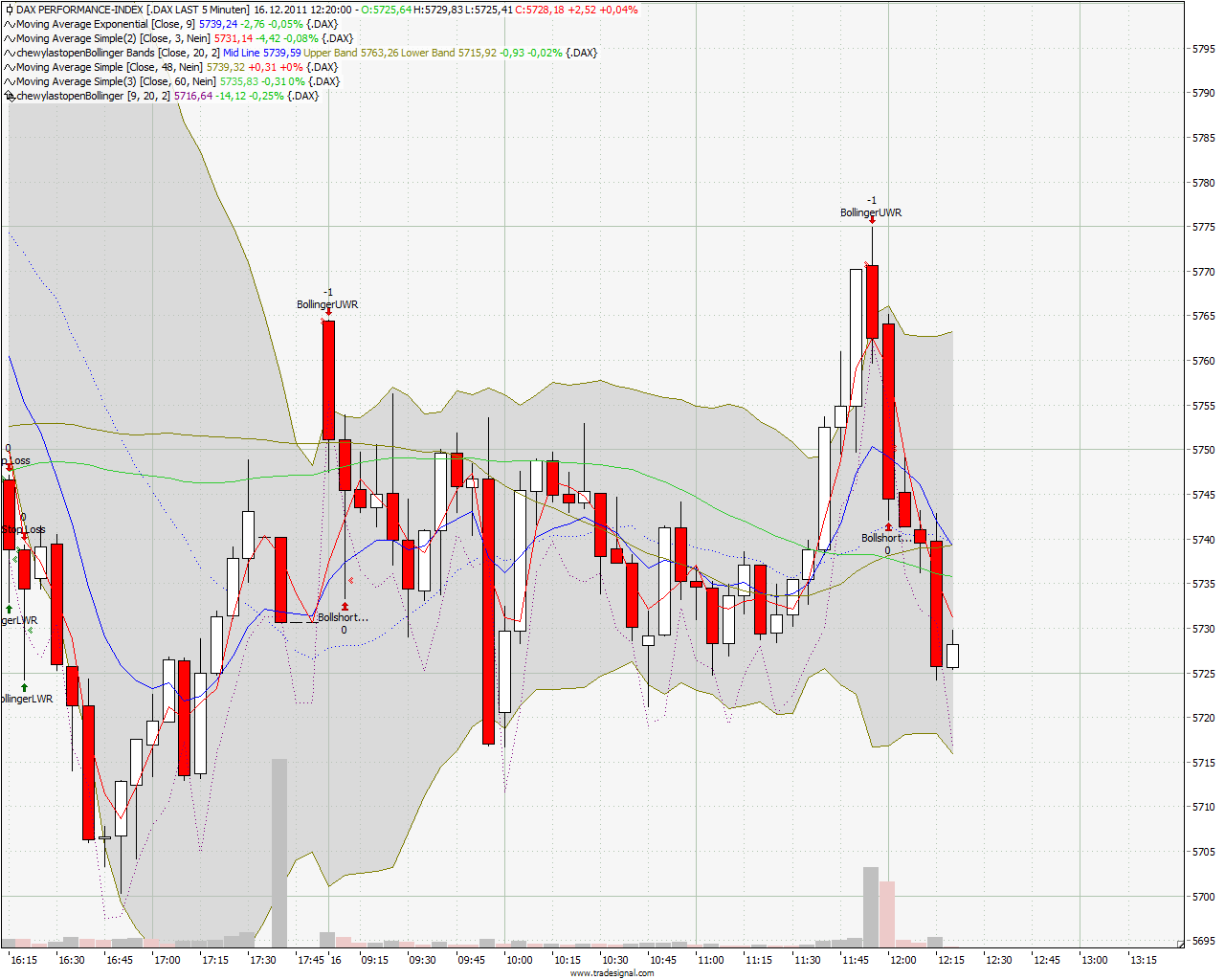
Task: Click the tall gray volume bar at 17:30
Action: 279,852
